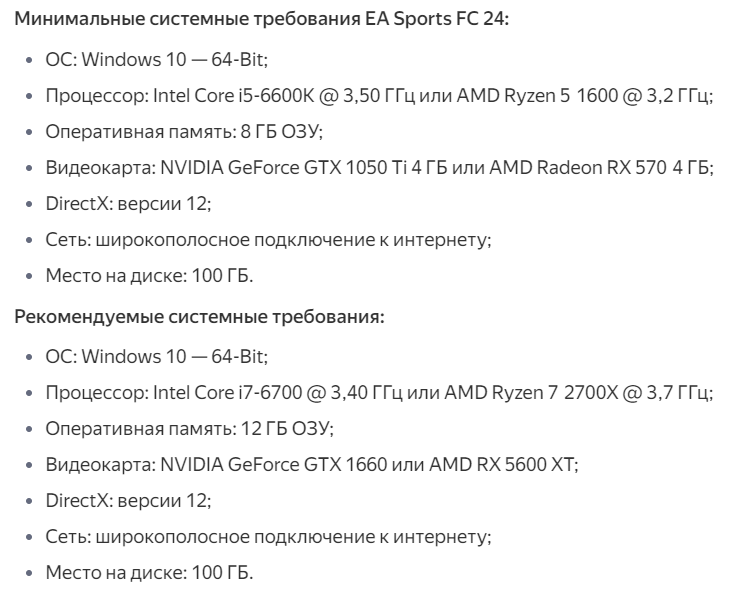The height and width of the screenshot is (604, 732).
Task: Click the first 'Место на диске: 100 ГБ' line
Action: click(149, 275)
